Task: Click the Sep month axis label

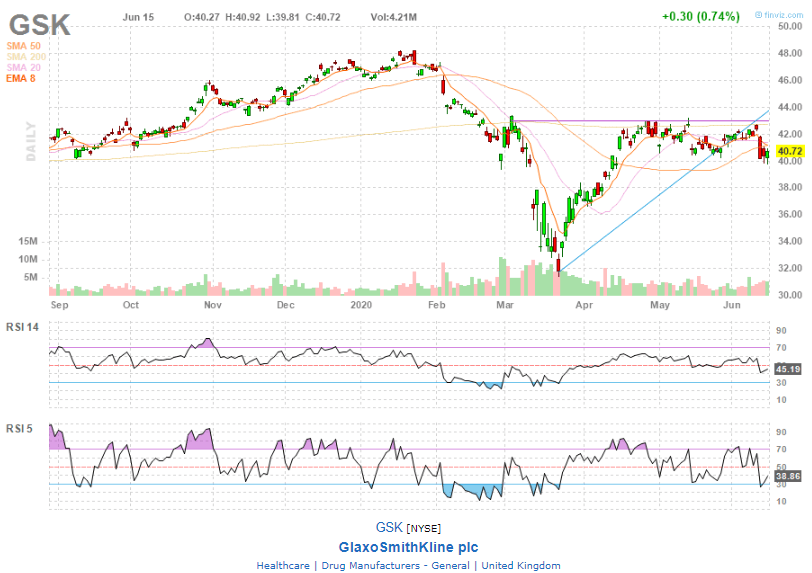Action: 60,305
